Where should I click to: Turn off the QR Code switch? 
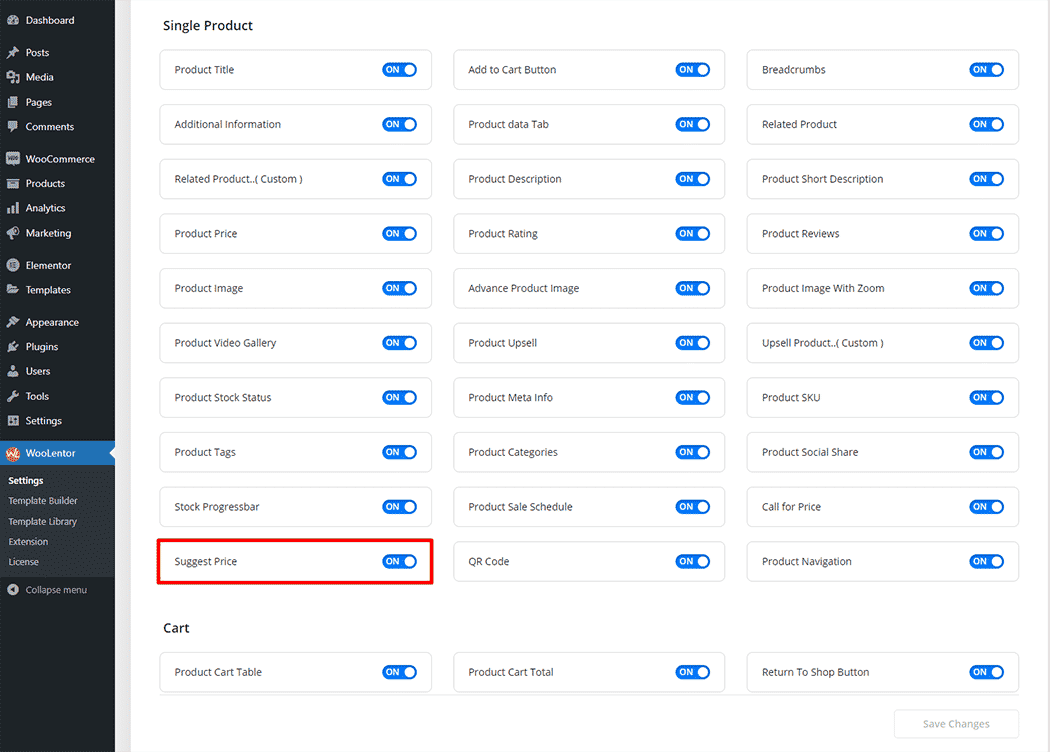tap(693, 562)
